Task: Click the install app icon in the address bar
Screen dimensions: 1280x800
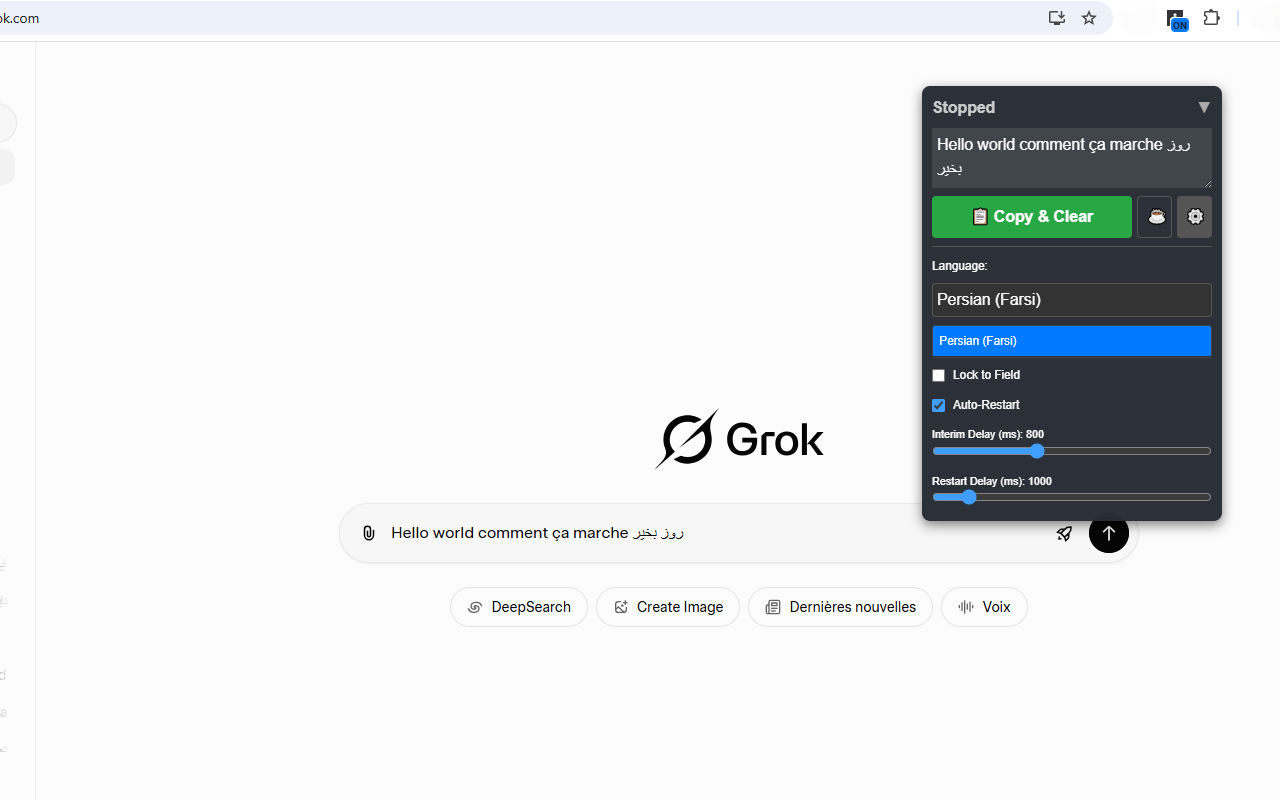Action: click(x=1056, y=18)
